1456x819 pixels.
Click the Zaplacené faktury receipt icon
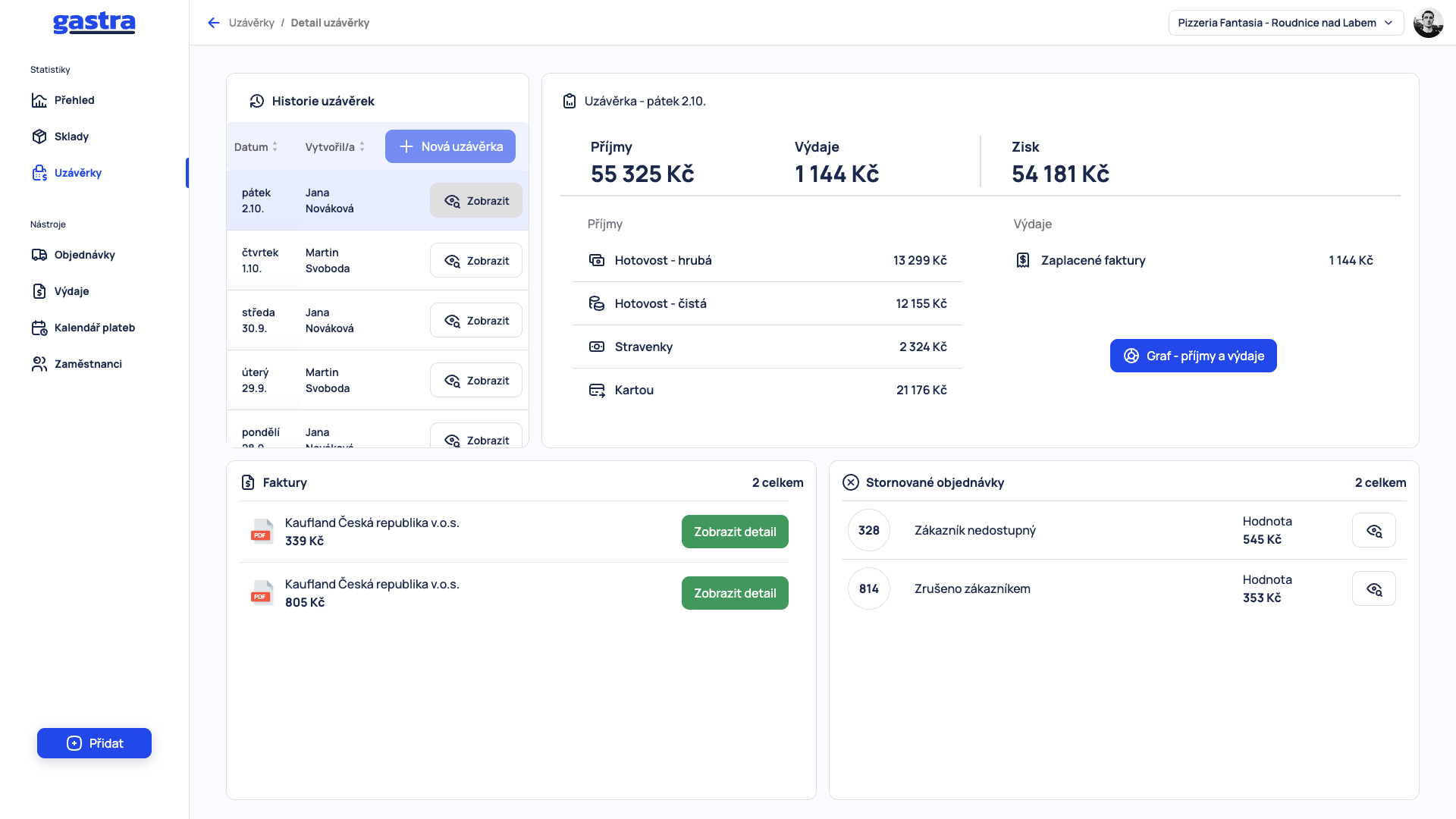click(x=1023, y=260)
